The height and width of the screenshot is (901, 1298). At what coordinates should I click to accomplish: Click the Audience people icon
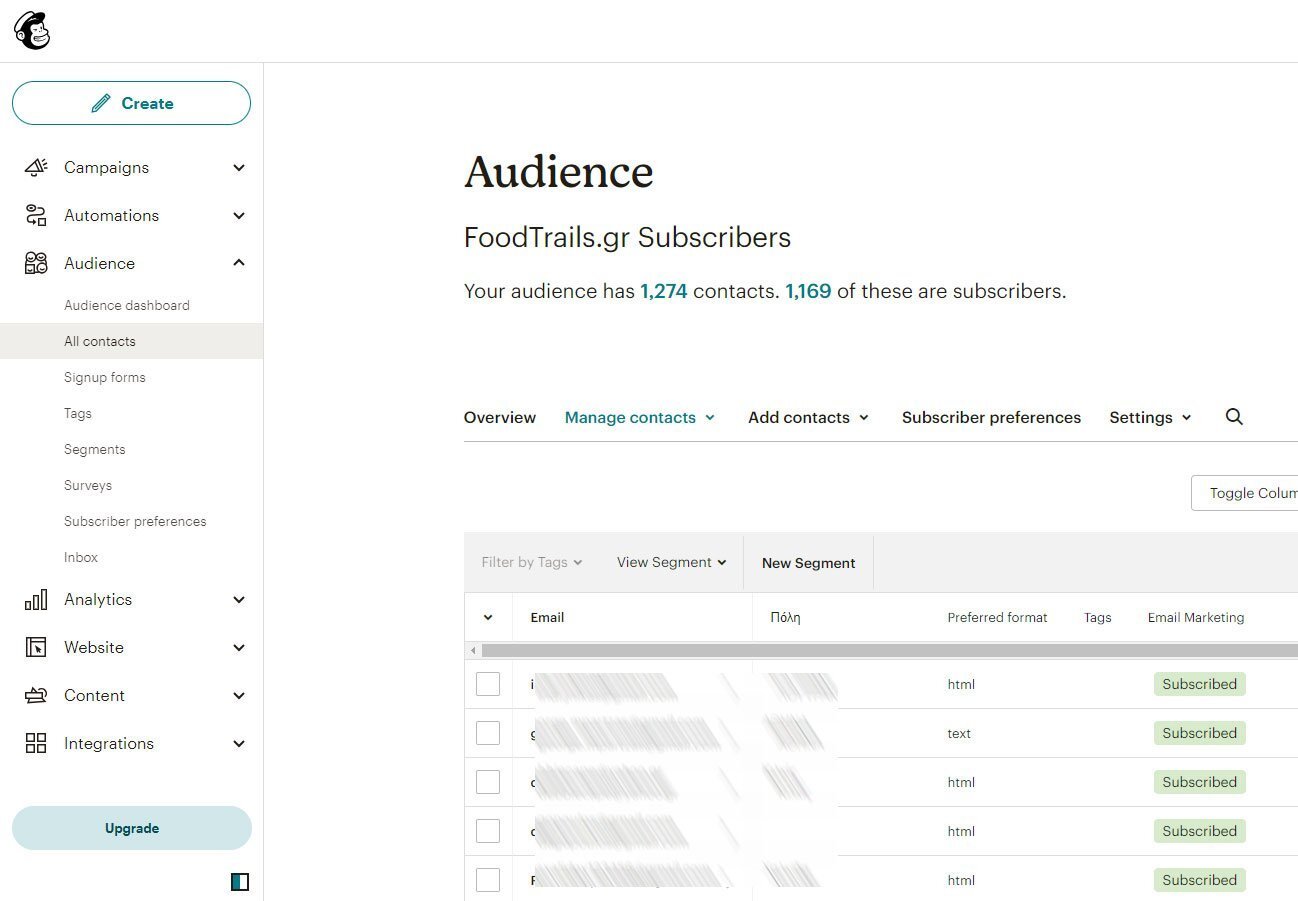tap(36, 263)
